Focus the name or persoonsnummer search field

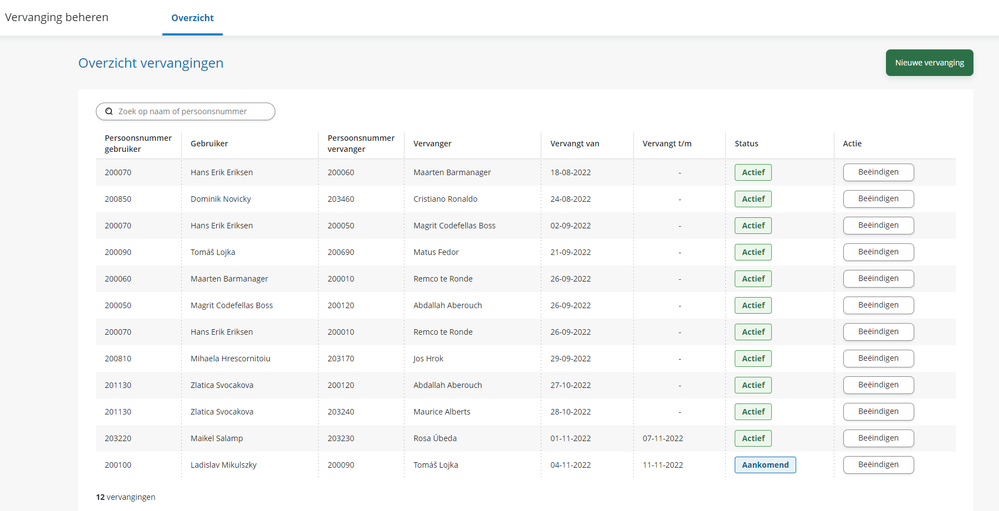click(x=190, y=112)
